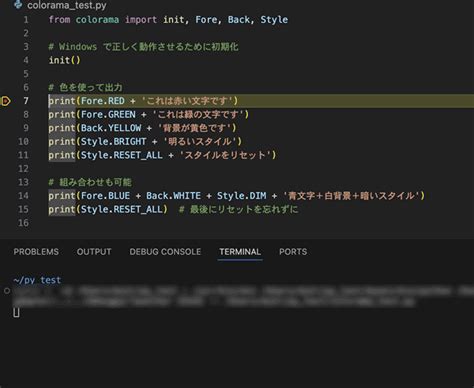Click 'Fore.GREEN' on line 8
The height and width of the screenshot is (388, 474).
[108, 114]
